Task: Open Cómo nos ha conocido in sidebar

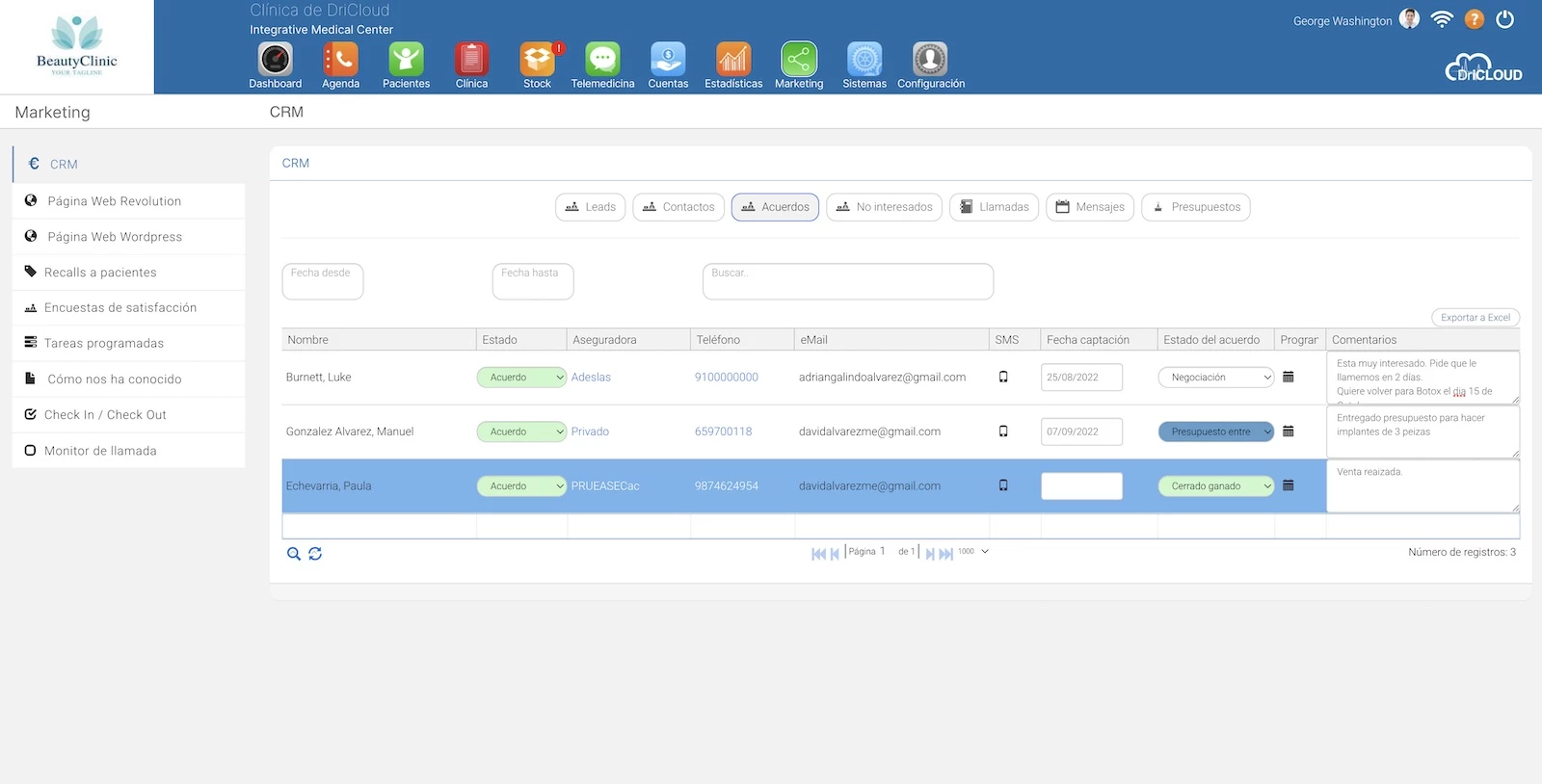Action: (129, 379)
